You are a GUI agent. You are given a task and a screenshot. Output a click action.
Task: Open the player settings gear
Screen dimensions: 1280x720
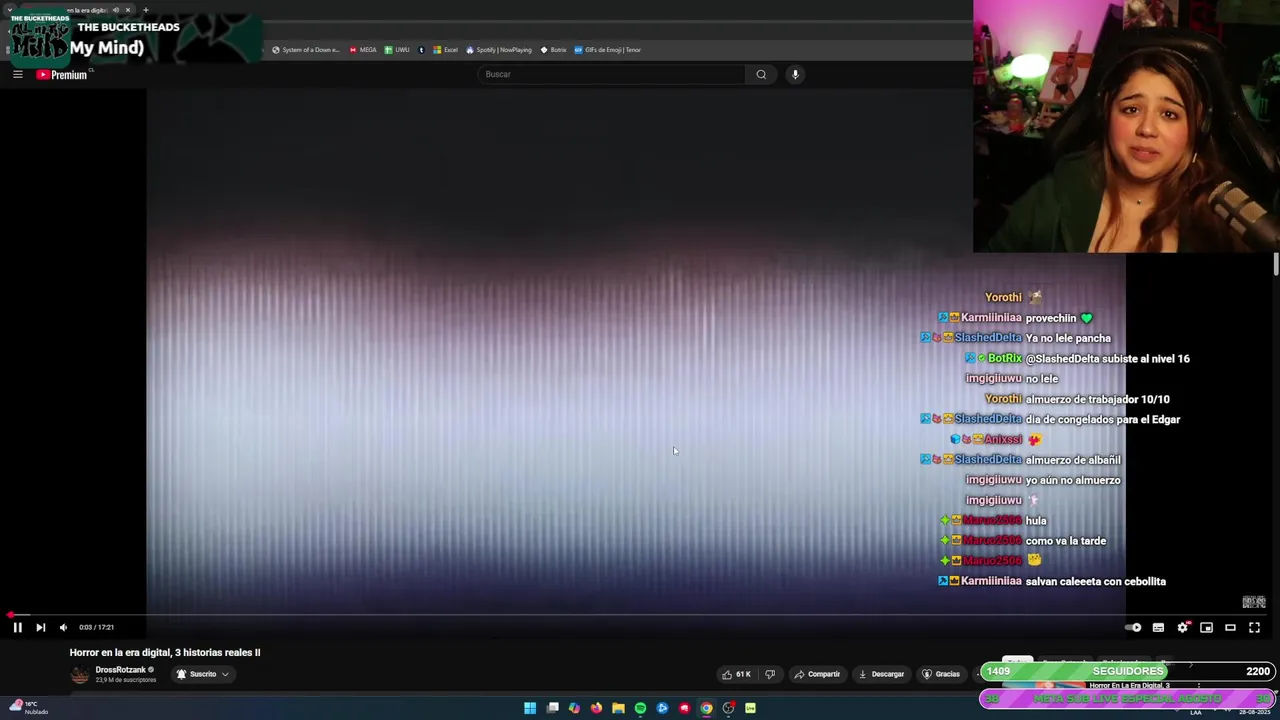pyautogui.click(x=1182, y=627)
